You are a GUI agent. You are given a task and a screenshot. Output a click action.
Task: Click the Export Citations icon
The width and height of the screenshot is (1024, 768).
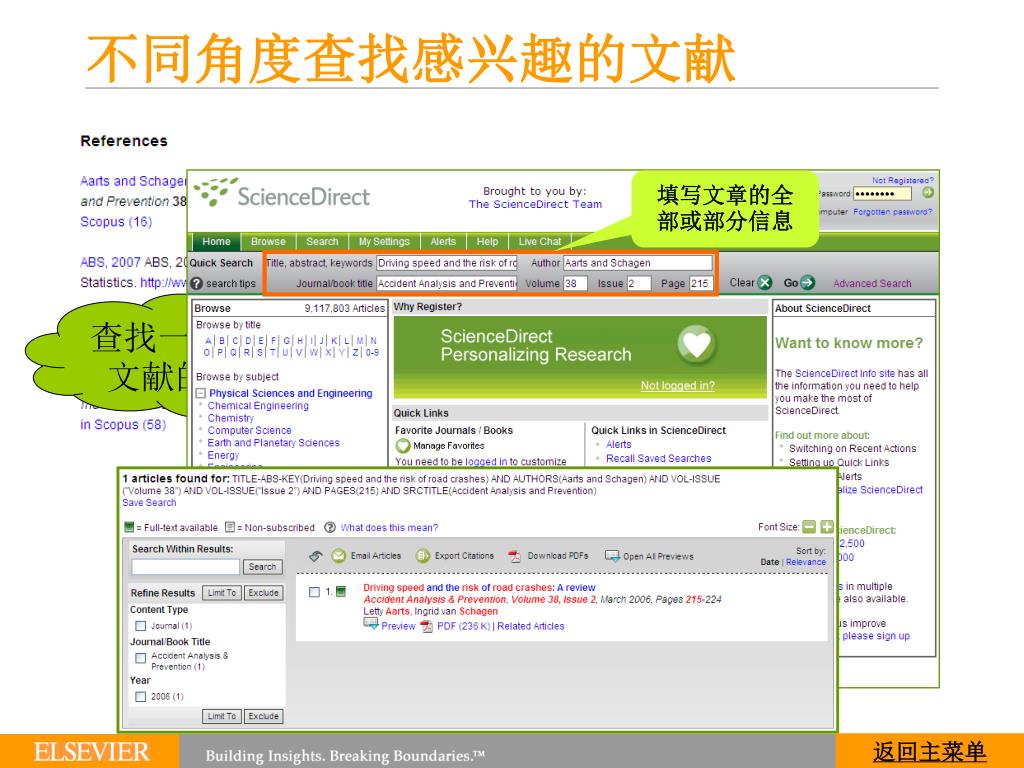tap(423, 556)
